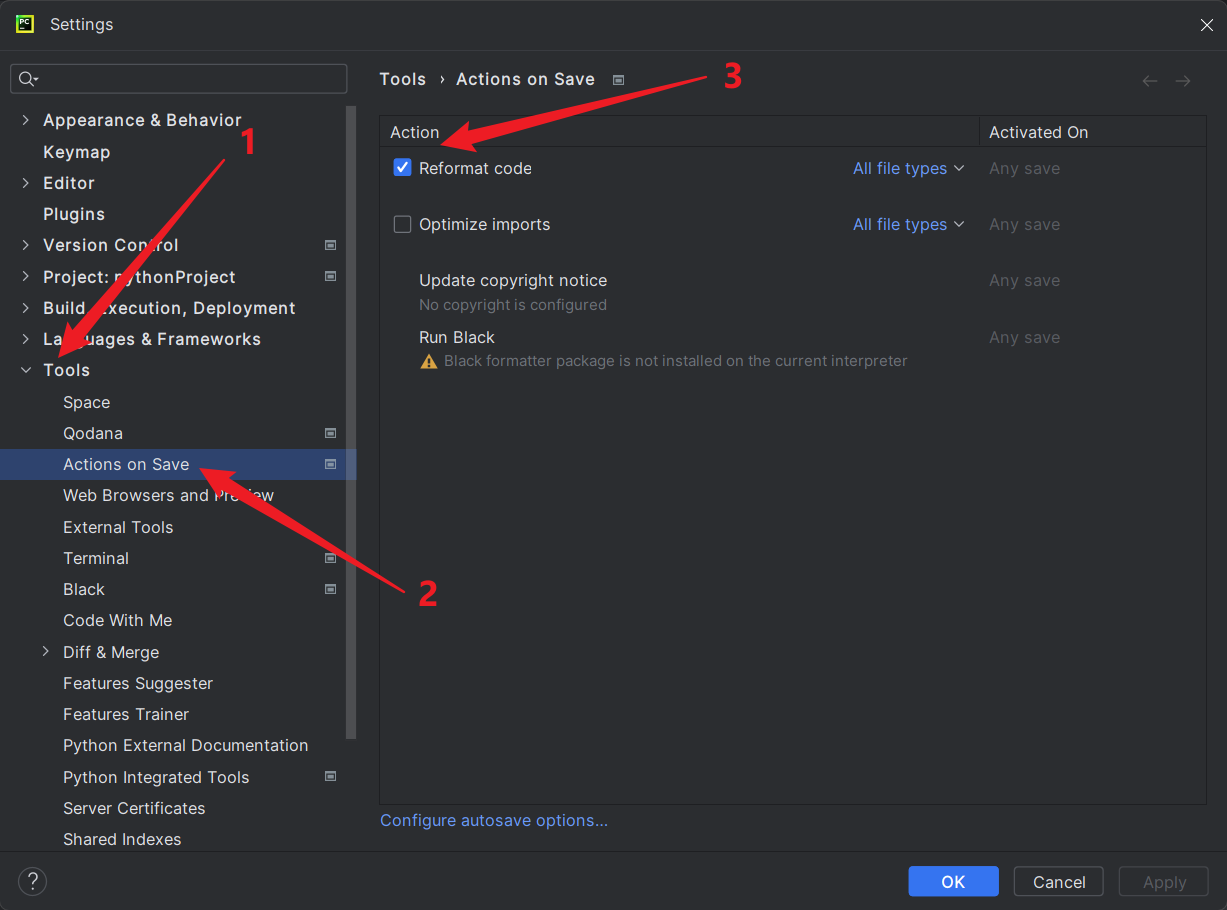Expand the Diff & Merge tree node
The width and height of the screenshot is (1227, 910).
pos(46,652)
